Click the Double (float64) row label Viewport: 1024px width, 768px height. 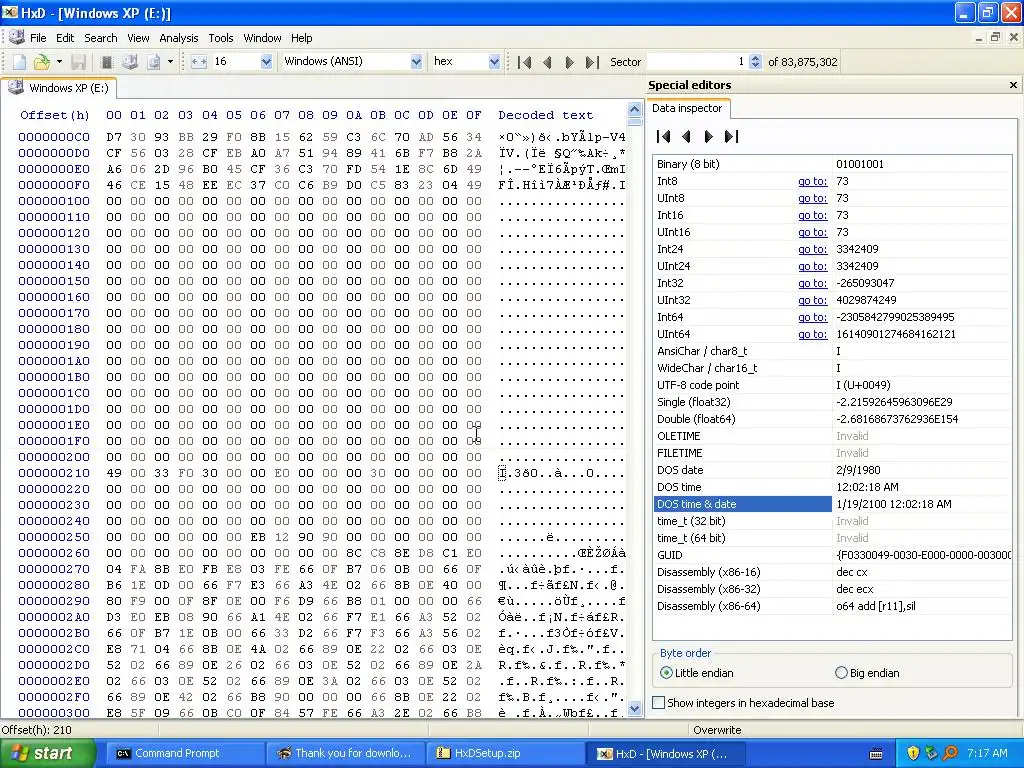click(696, 419)
